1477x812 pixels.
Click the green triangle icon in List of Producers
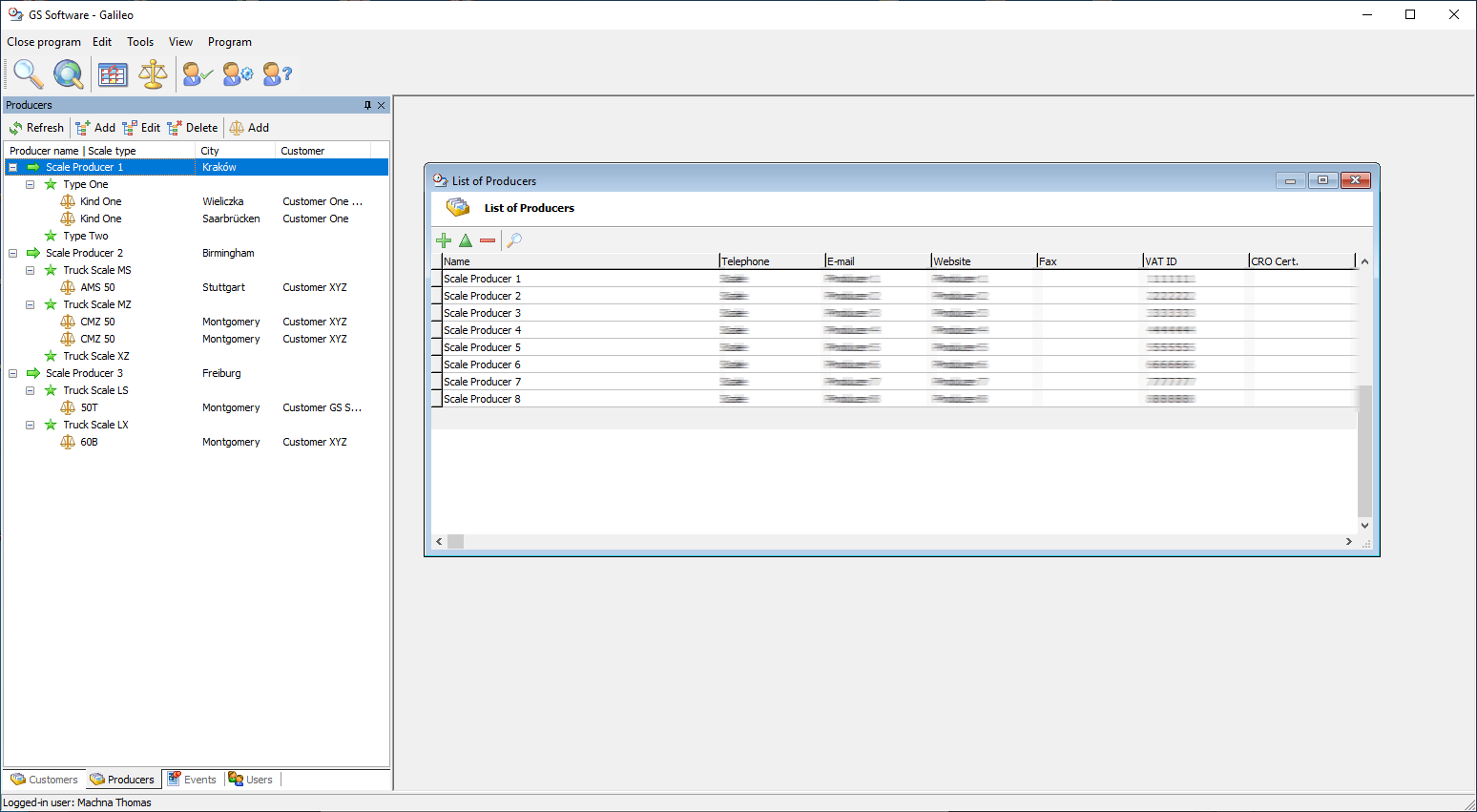(466, 240)
